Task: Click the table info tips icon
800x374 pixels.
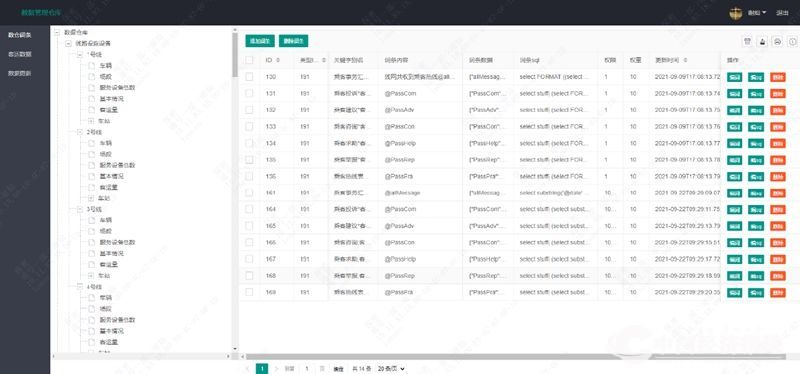Action: coord(792,42)
